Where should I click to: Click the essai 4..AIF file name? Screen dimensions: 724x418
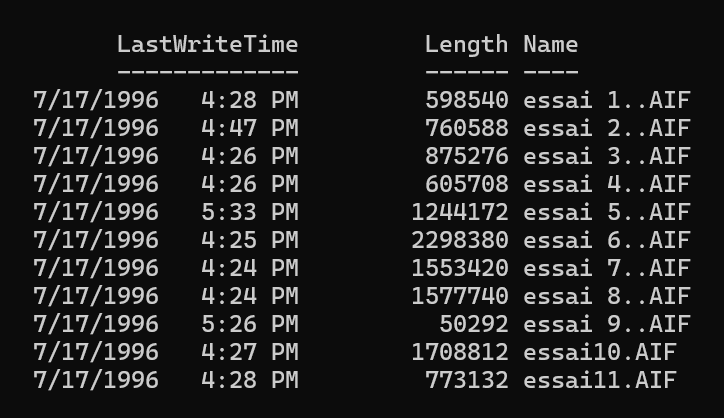tap(606, 184)
